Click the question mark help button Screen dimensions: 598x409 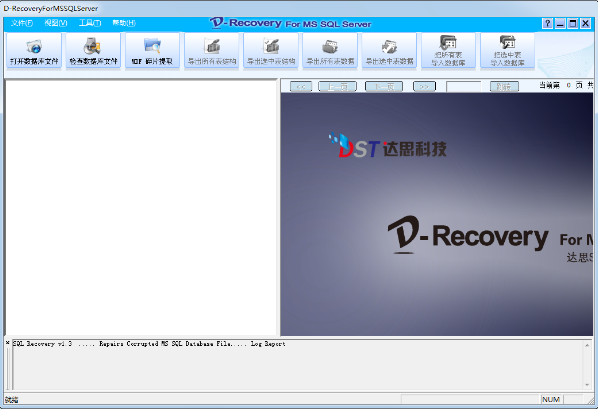(547, 24)
